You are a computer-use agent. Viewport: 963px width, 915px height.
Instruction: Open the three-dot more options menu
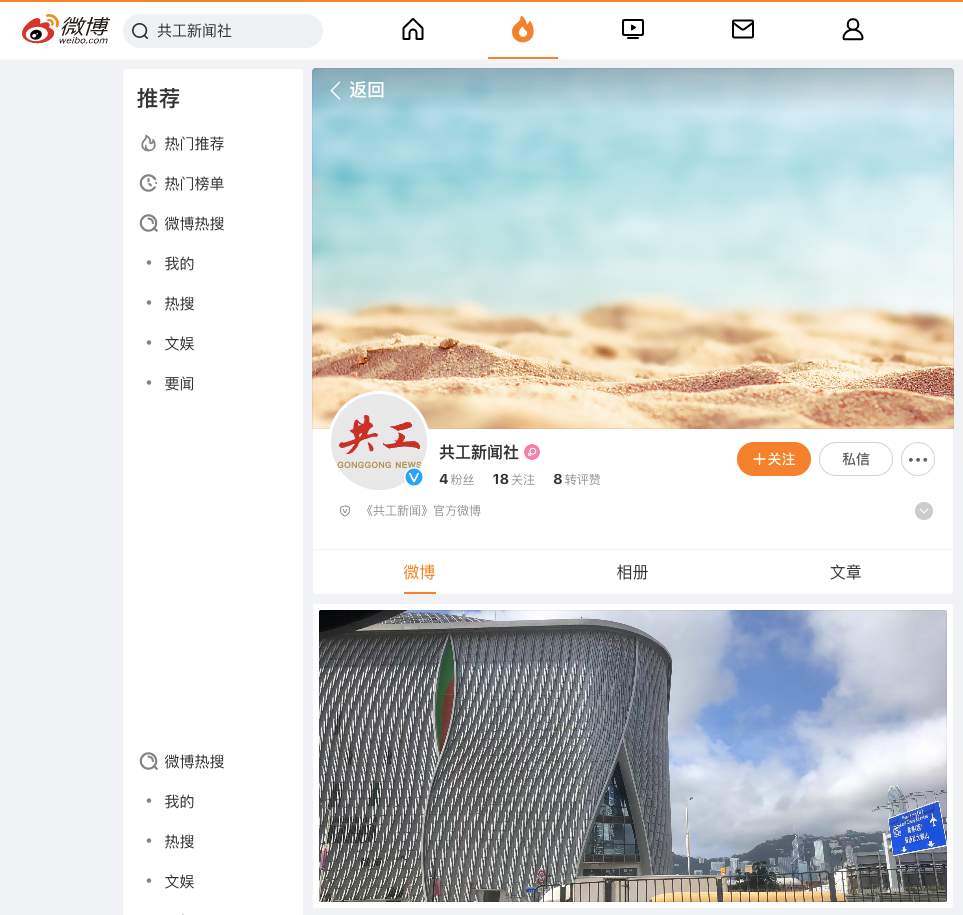coord(918,460)
